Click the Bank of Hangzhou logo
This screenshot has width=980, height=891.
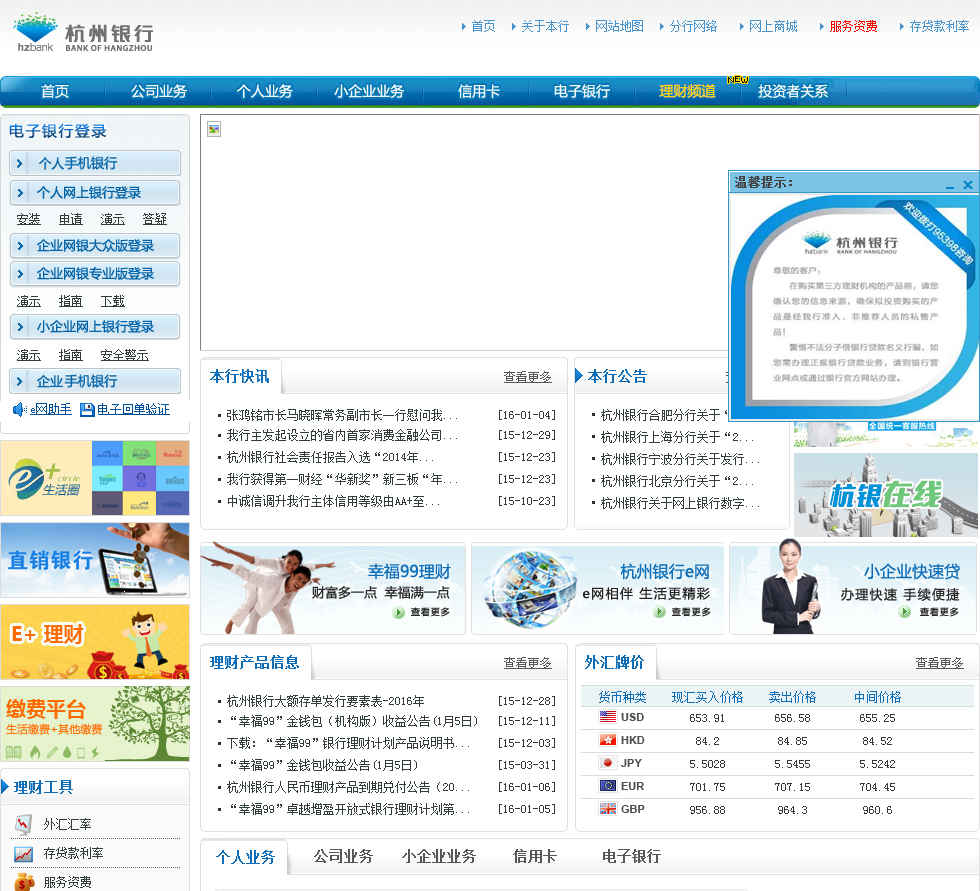84,32
